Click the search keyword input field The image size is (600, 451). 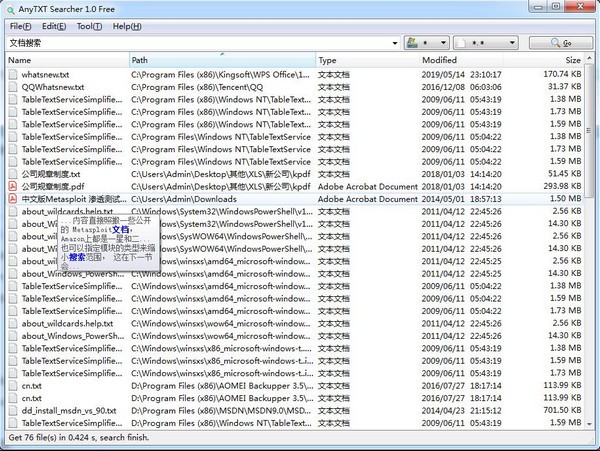[x=200, y=43]
